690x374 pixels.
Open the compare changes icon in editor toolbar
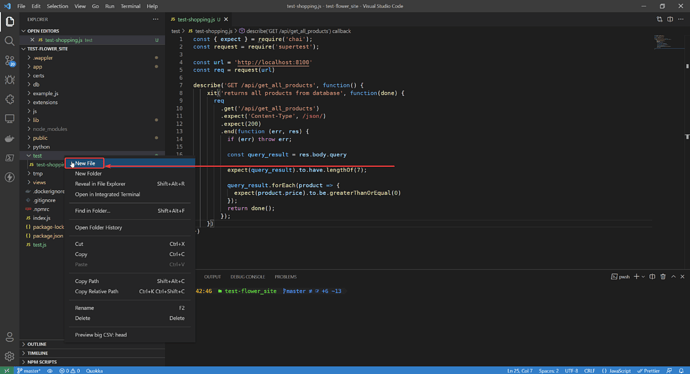click(659, 19)
